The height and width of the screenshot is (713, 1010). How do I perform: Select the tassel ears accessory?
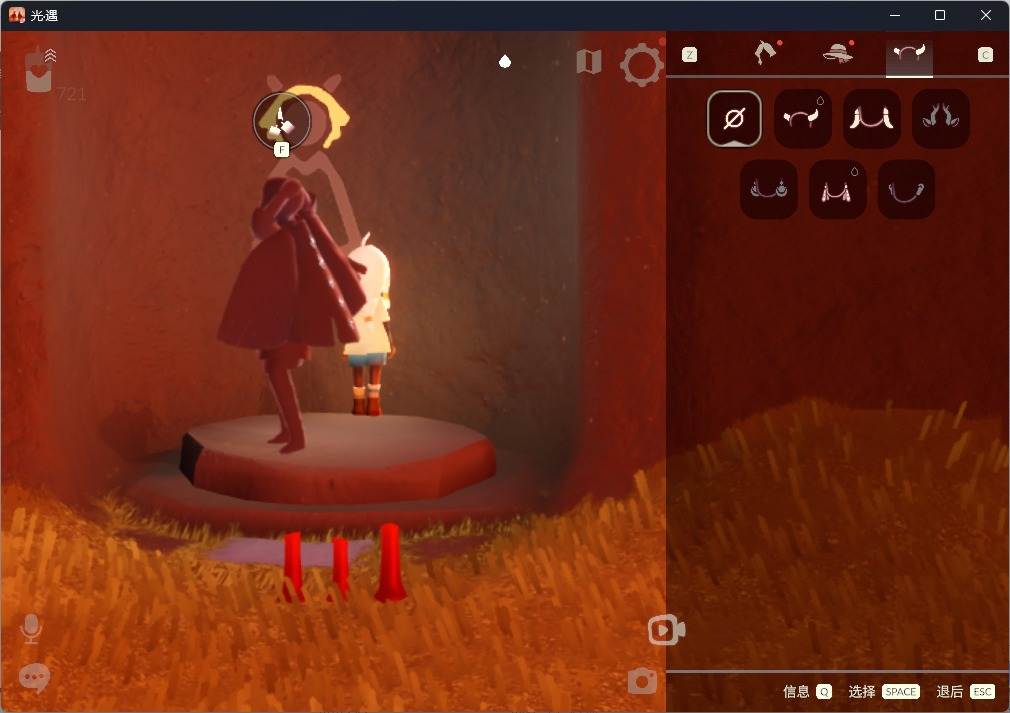coord(837,189)
